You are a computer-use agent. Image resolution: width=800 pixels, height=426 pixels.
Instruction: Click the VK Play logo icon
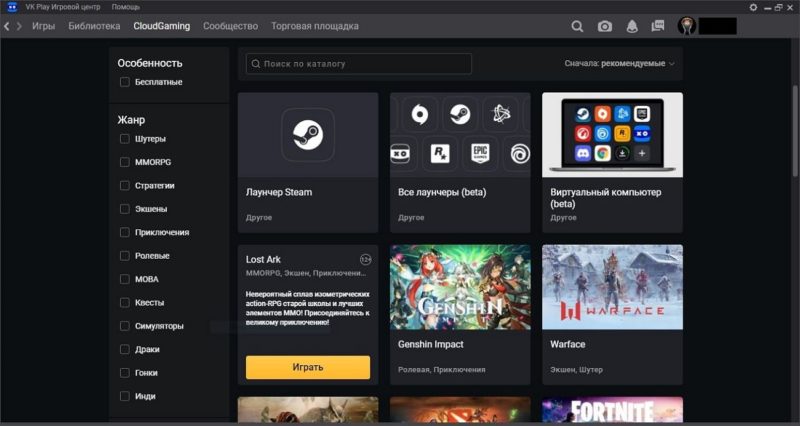[x=12, y=7]
